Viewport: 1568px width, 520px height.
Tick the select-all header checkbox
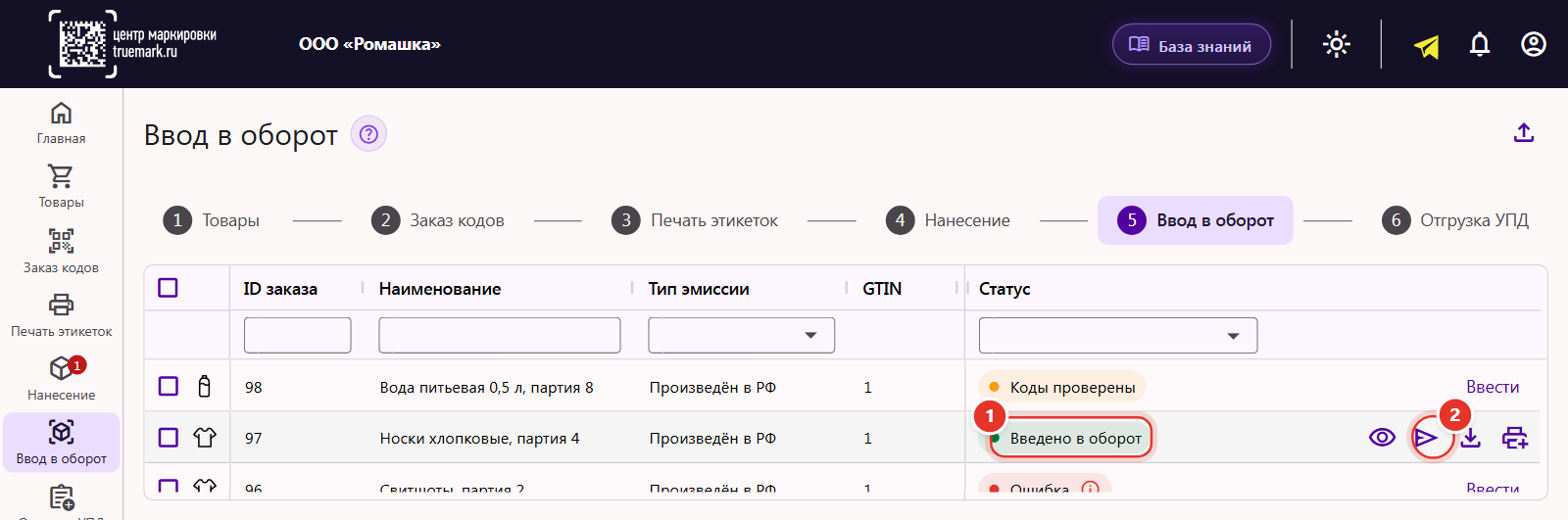point(168,288)
